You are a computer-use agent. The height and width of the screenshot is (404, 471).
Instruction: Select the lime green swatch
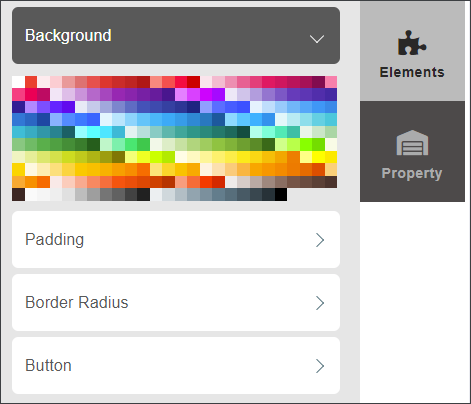pos(306,144)
